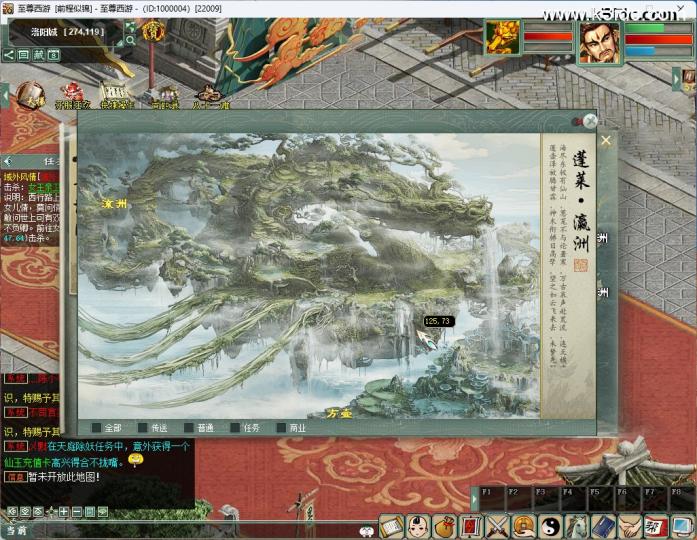This screenshot has width=697, height=540.
Task: Open the computer monitor system icon
Action: (683, 527)
